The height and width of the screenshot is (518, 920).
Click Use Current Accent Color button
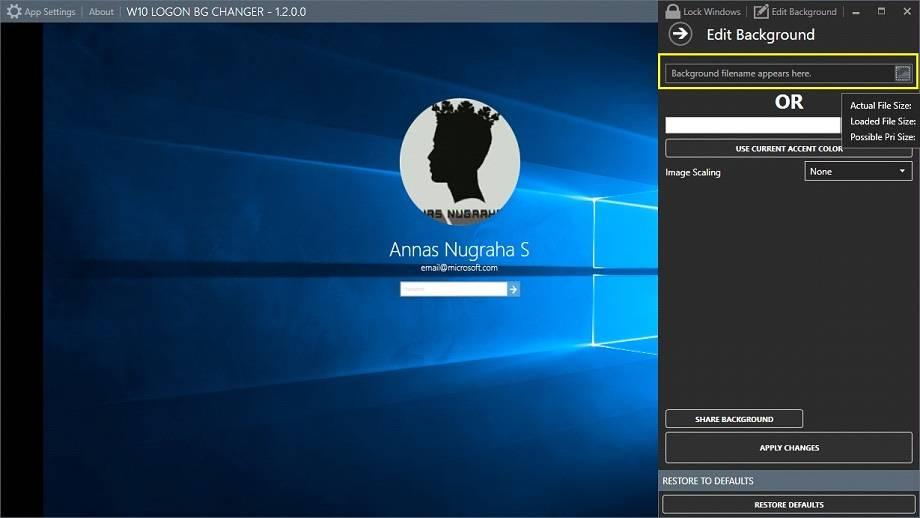pyautogui.click(x=789, y=148)
